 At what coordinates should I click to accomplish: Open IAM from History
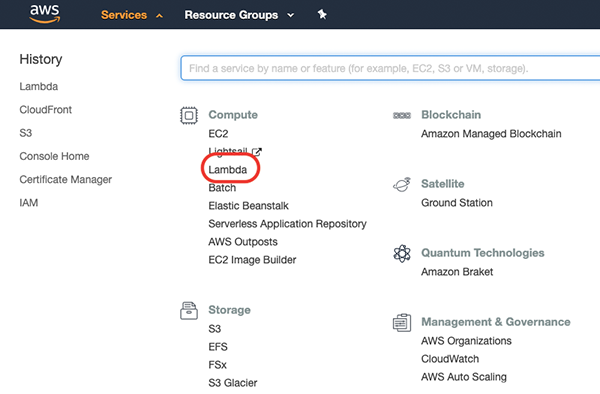click(29, 203)
